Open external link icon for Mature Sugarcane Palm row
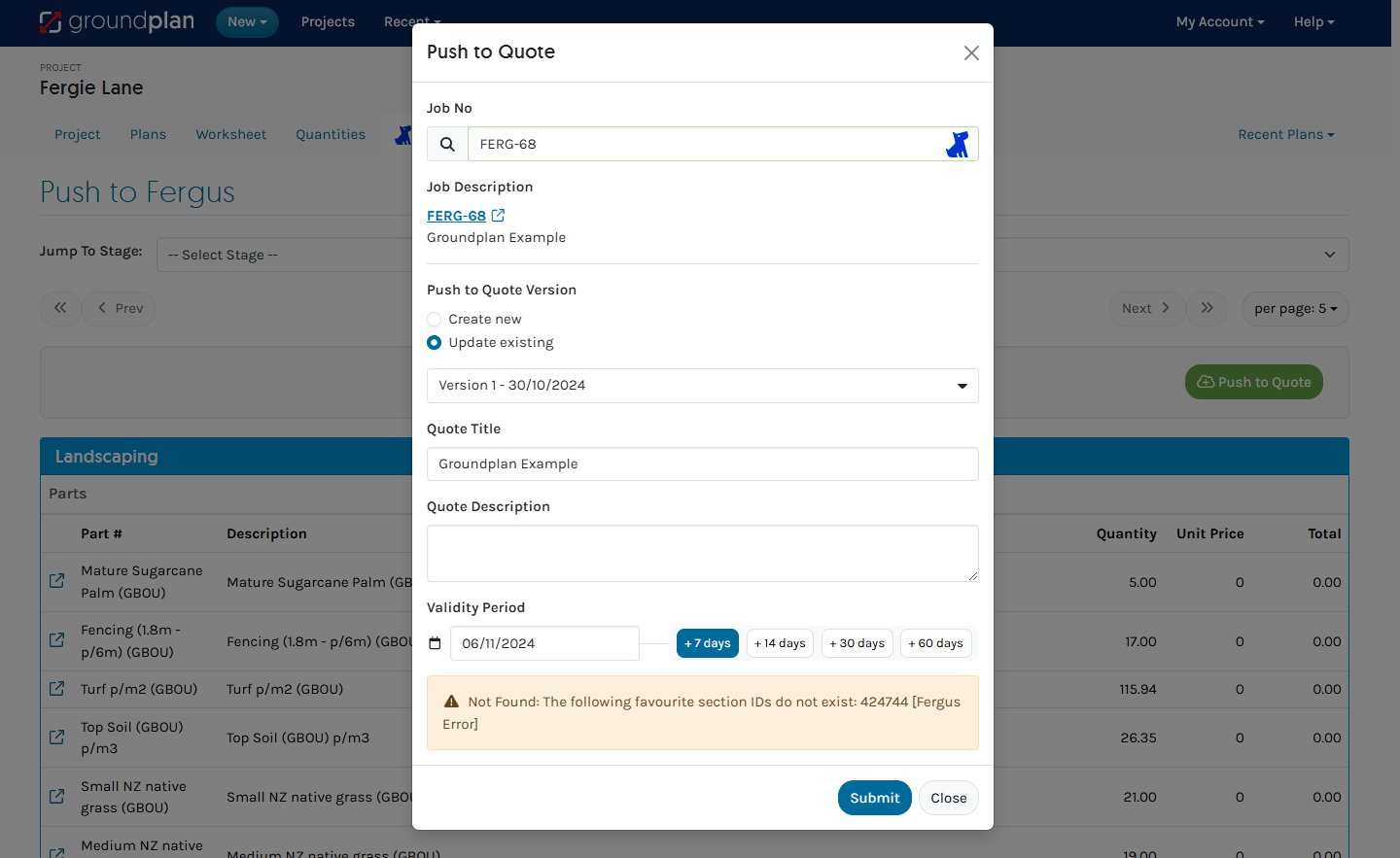Screen dimensions: 1400x858 [x=57, y=581]
